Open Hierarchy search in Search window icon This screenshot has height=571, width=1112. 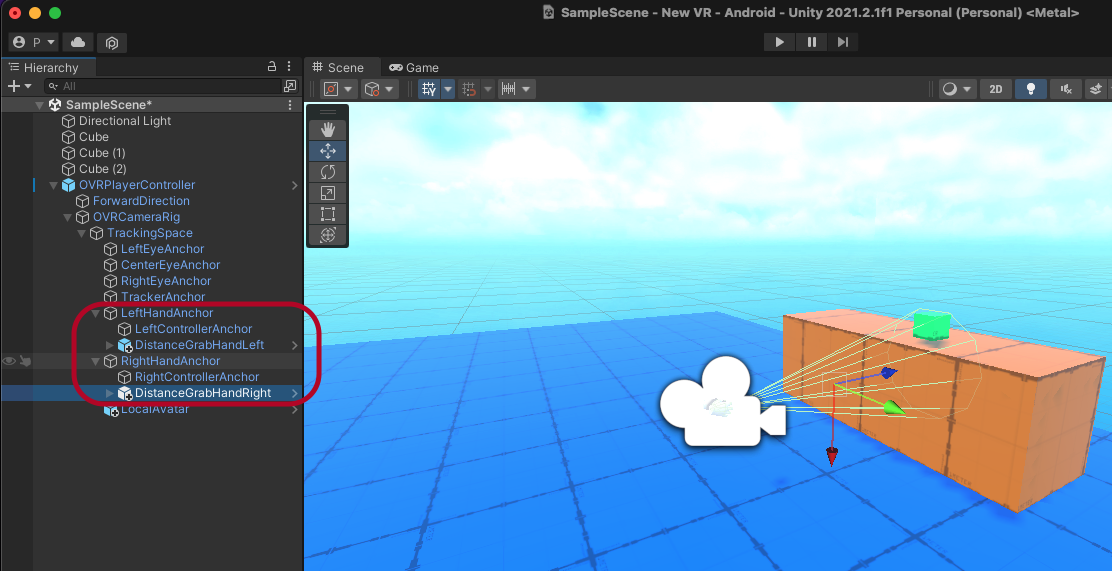290,86
